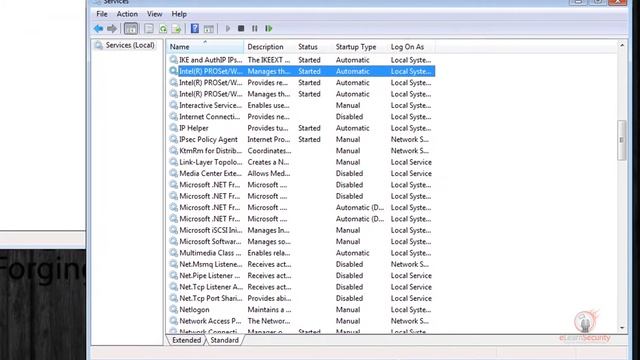The image size is (640, 360).
Task: Click the Media Center Exte... gear icon
Action: (173, 173)
